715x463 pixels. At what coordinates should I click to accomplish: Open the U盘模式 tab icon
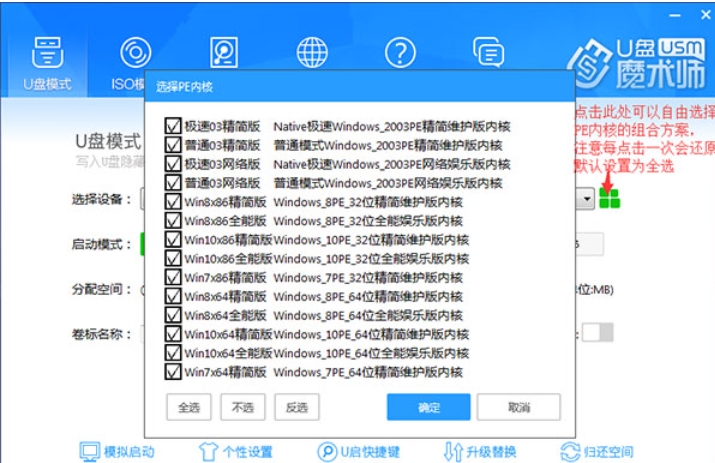(47, 53)
